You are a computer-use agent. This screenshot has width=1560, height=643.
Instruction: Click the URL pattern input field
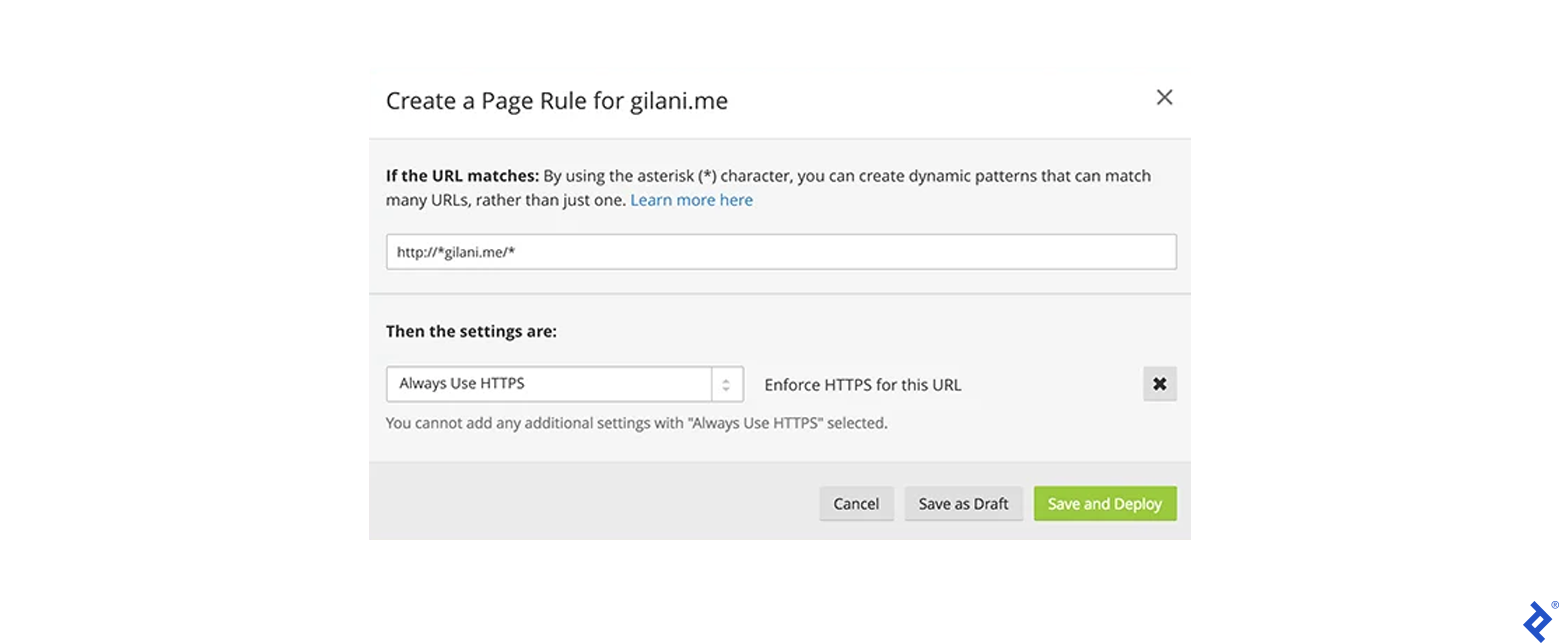click(781, 251)
